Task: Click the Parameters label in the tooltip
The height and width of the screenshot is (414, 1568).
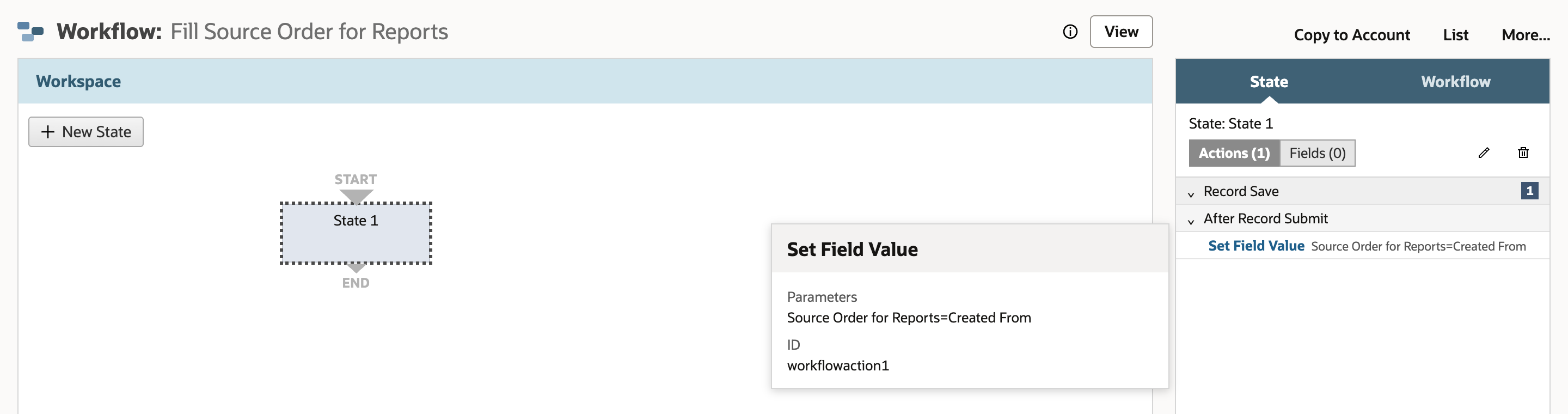Action: pyautogui.click(x=822, y=297)
